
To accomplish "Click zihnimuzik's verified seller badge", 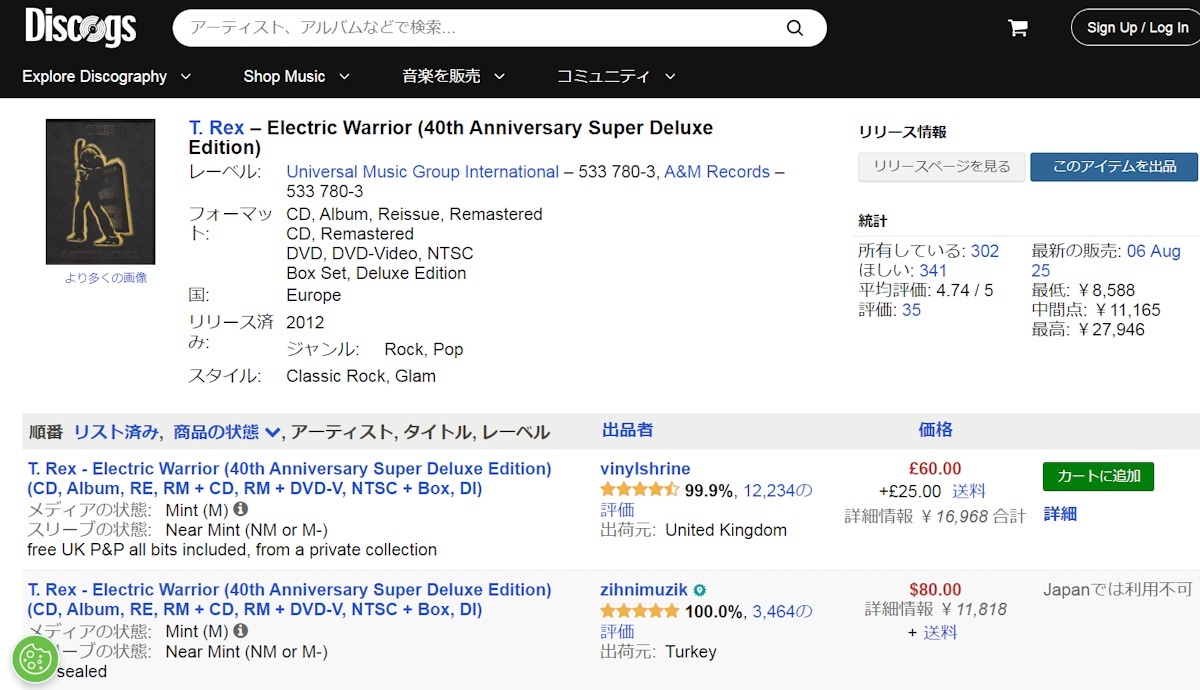I will point(700,590).
